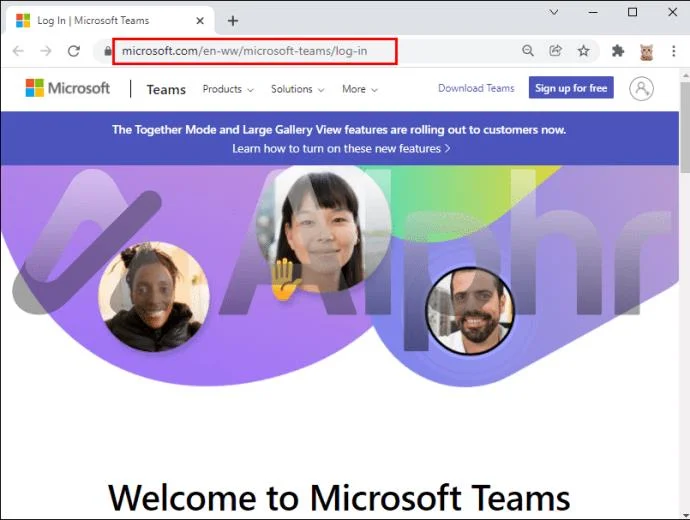This screenshot has width=690, height=520.
Task: Click the address bar URL field
Action: point(255,51)
